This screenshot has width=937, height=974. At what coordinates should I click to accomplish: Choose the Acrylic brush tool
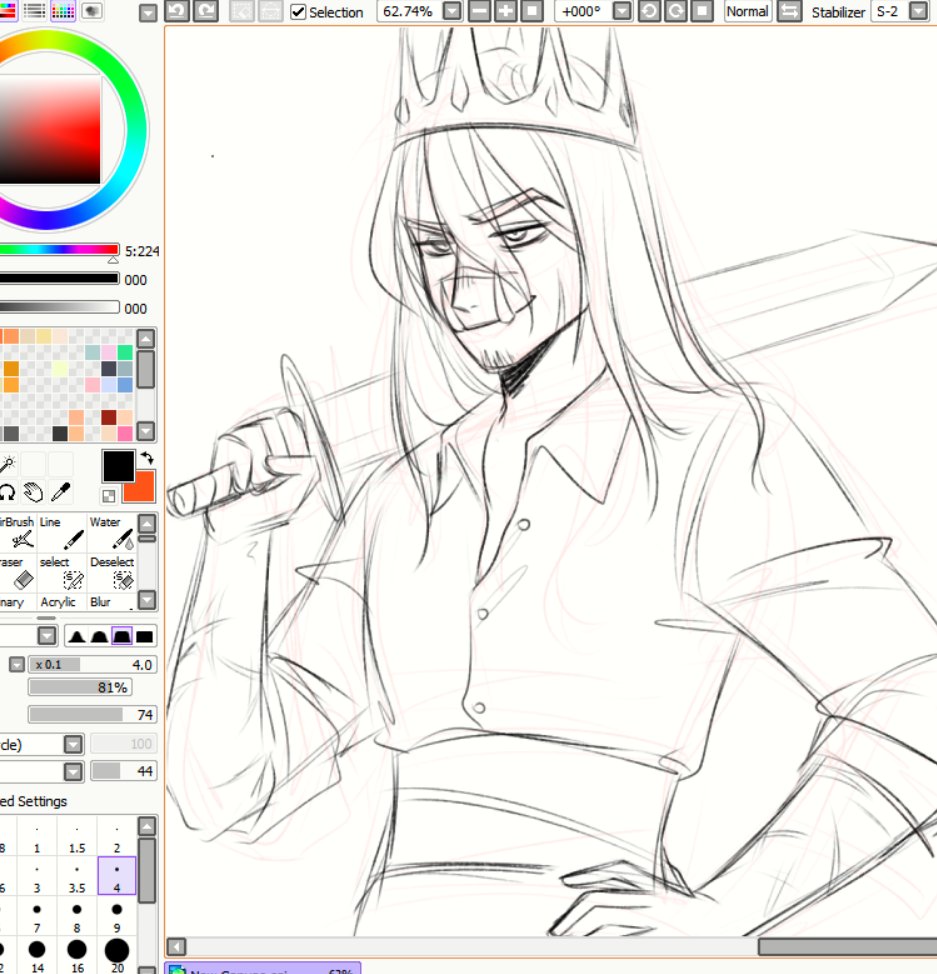(x=62, y=602)
